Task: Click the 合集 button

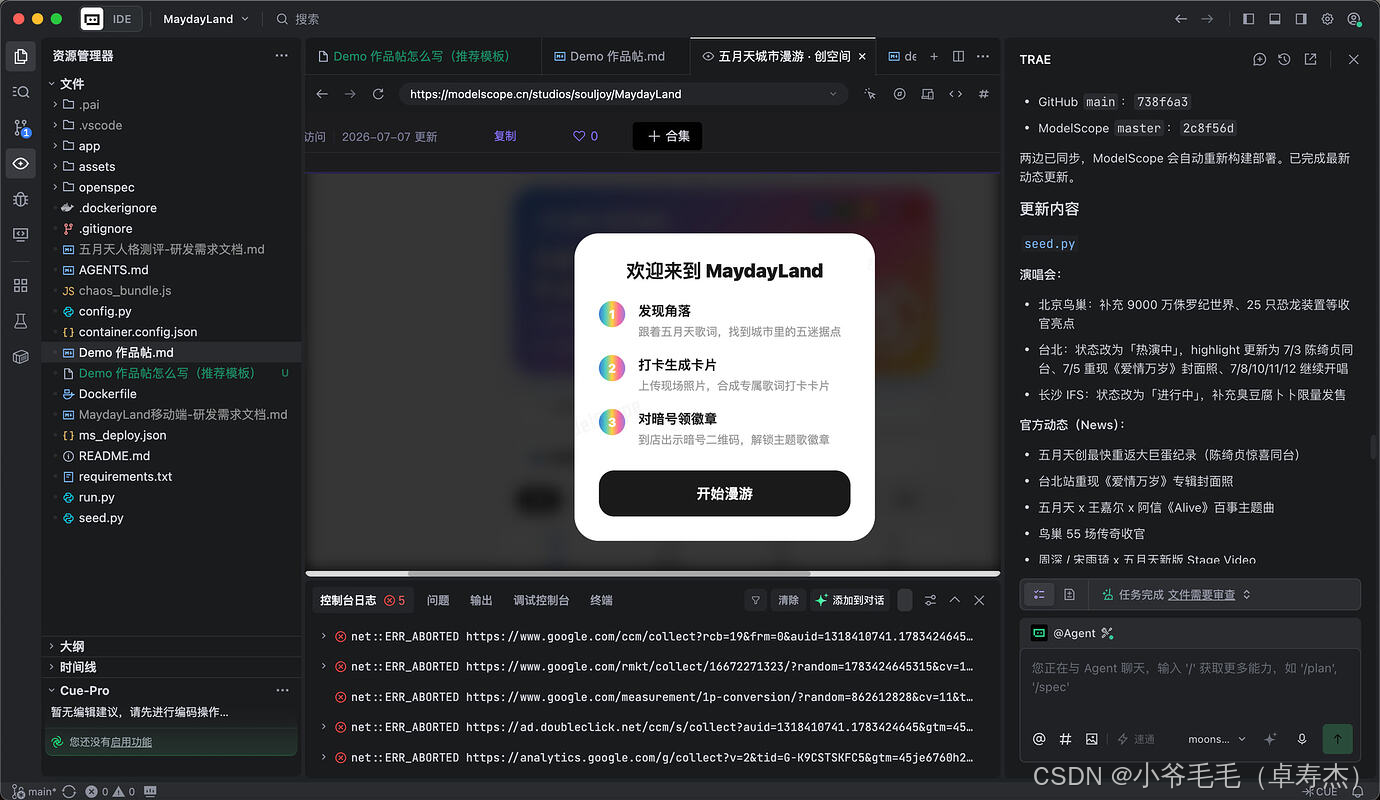Action: 667,136
